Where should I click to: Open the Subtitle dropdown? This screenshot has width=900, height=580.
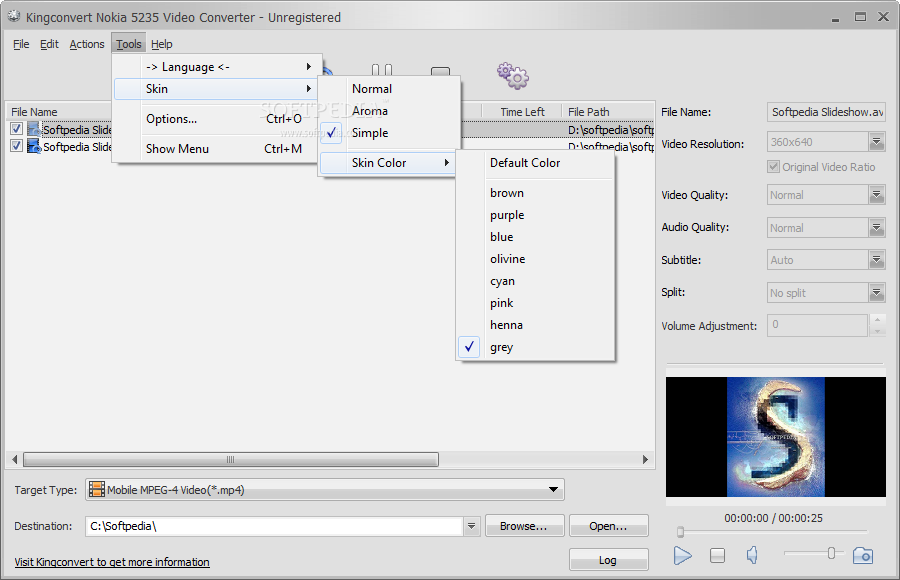pos(876,260)
